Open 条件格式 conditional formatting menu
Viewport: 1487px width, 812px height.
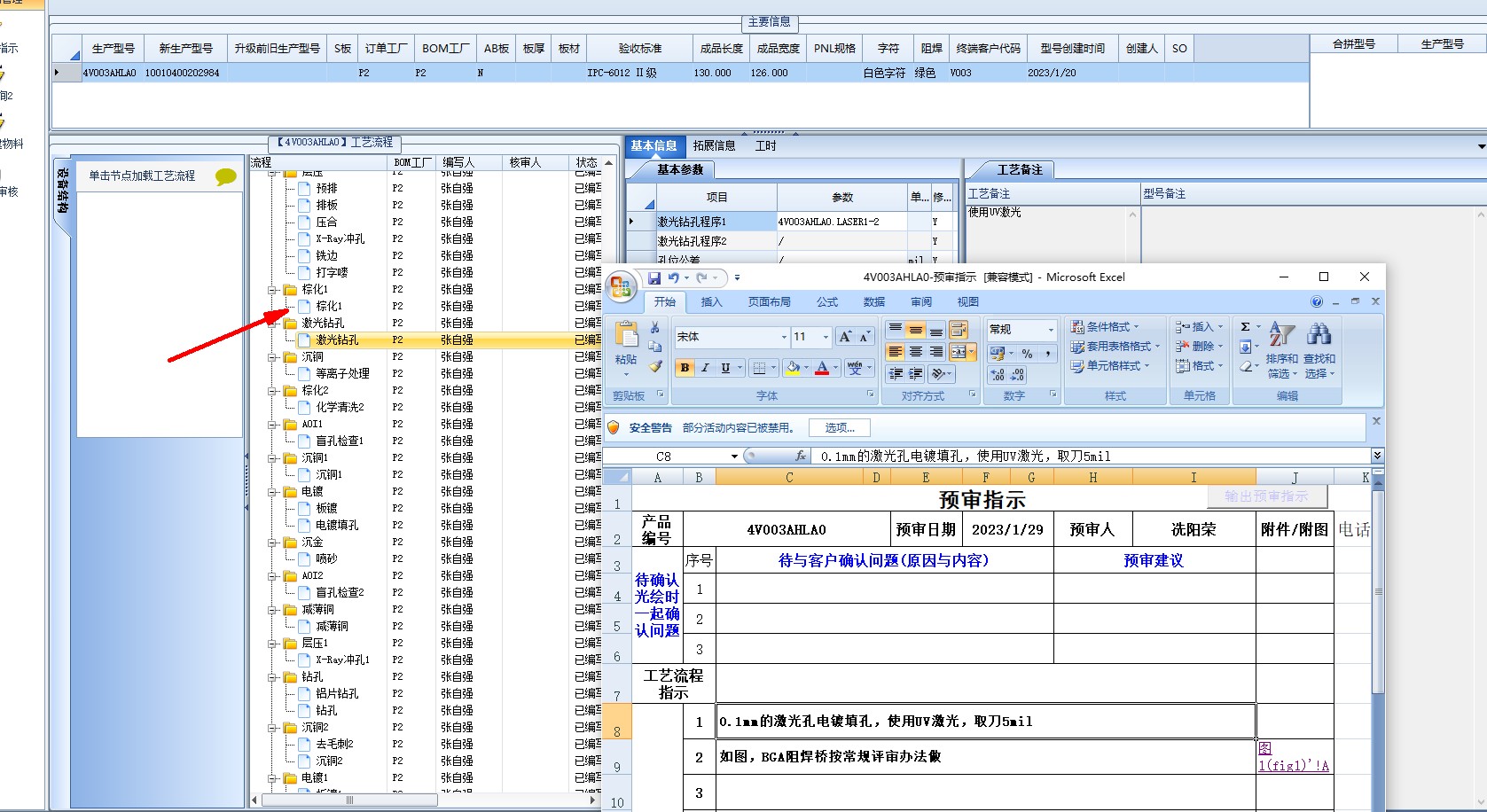(1105, 327)
